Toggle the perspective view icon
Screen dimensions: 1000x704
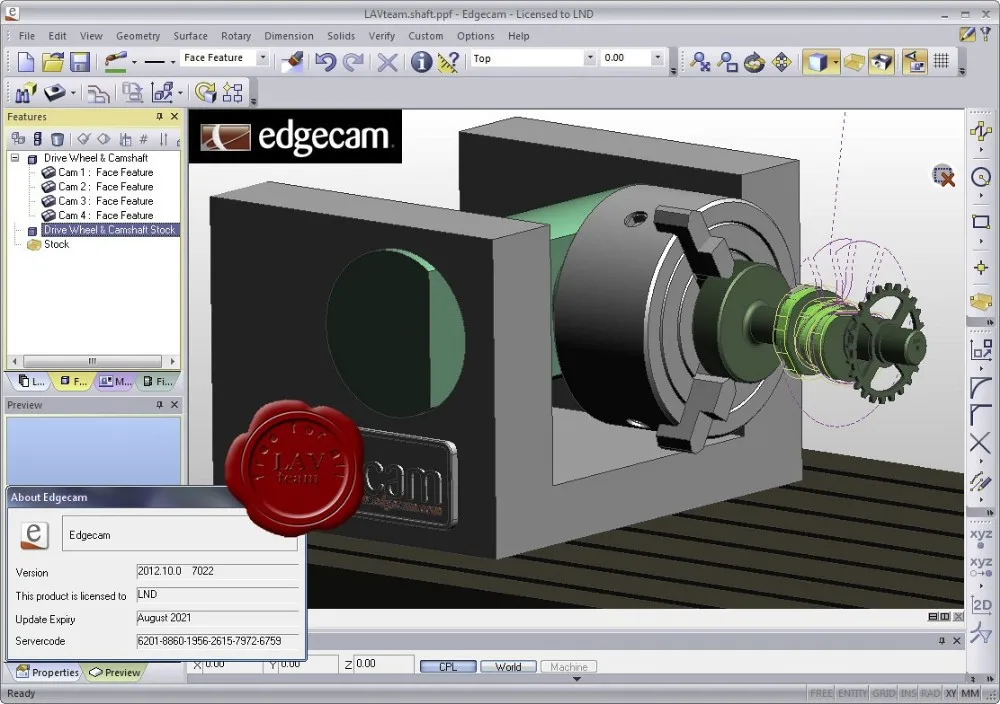pyautogui.click(x=915, y=62)
